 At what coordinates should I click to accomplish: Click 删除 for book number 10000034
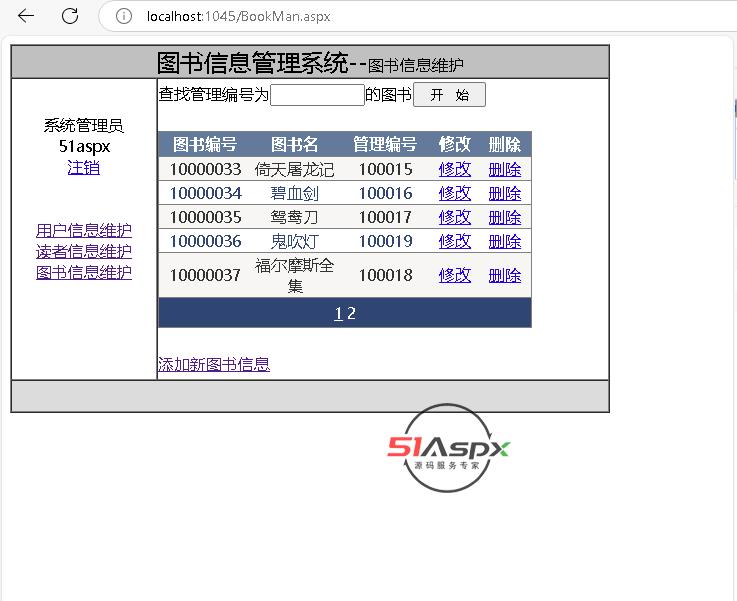(504, 193)
